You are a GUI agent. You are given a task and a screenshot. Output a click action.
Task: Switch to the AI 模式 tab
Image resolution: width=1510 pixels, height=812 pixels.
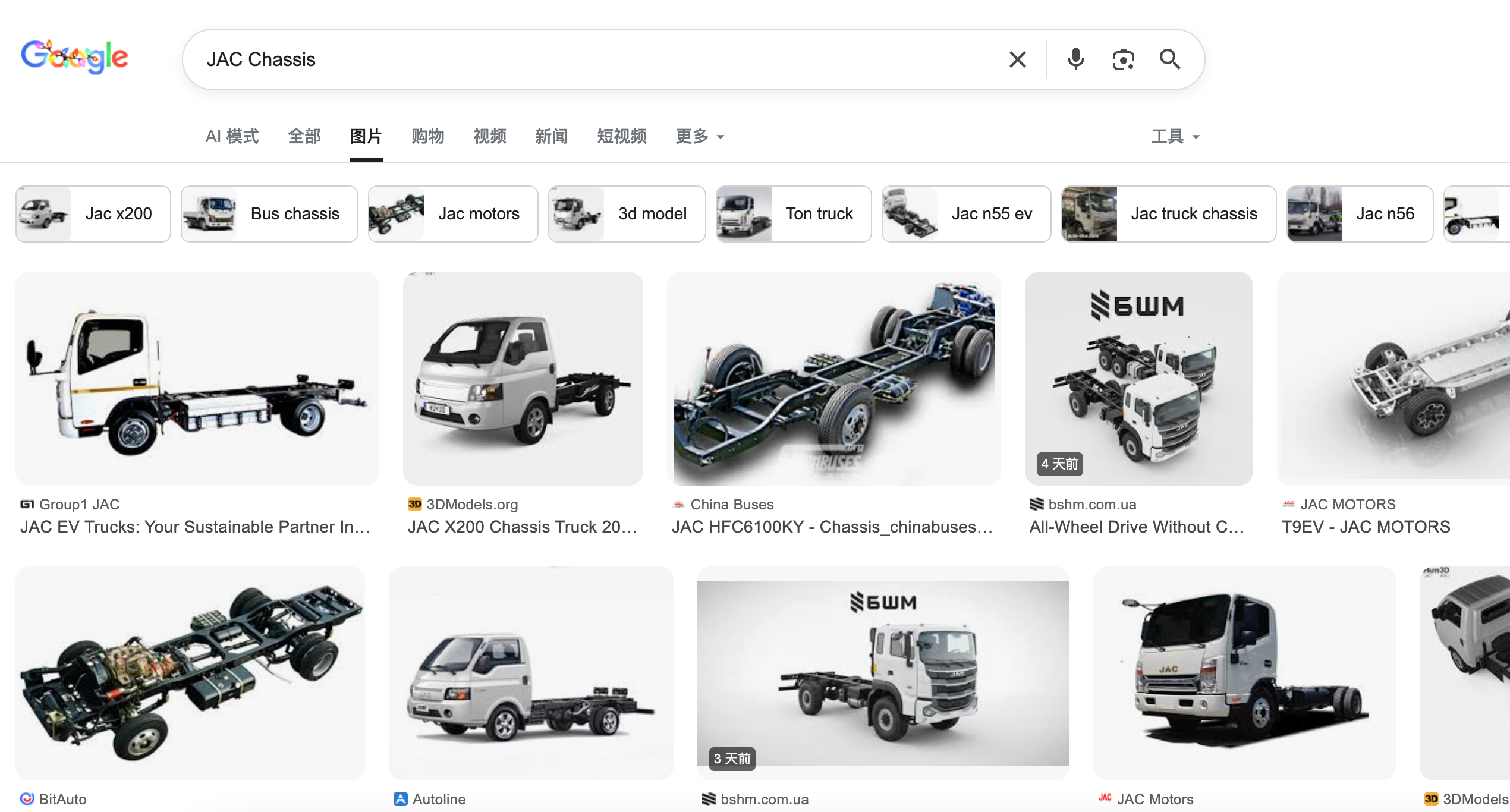(x=232, y=136)
